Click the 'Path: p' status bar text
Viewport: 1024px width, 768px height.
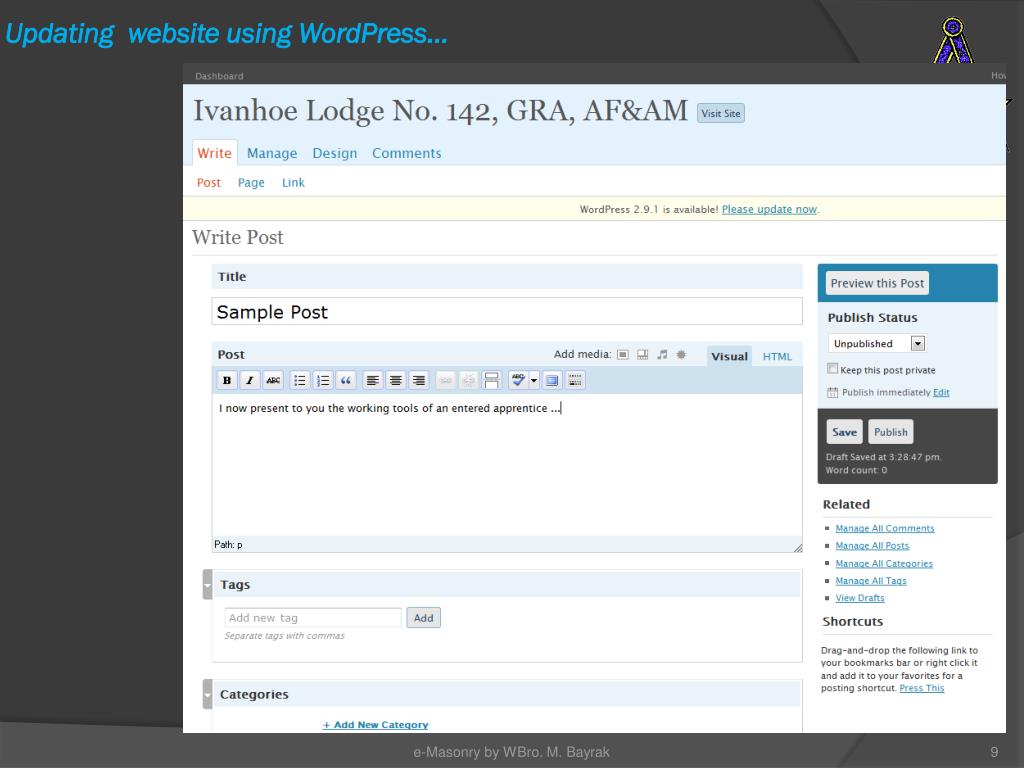point(228,545)
